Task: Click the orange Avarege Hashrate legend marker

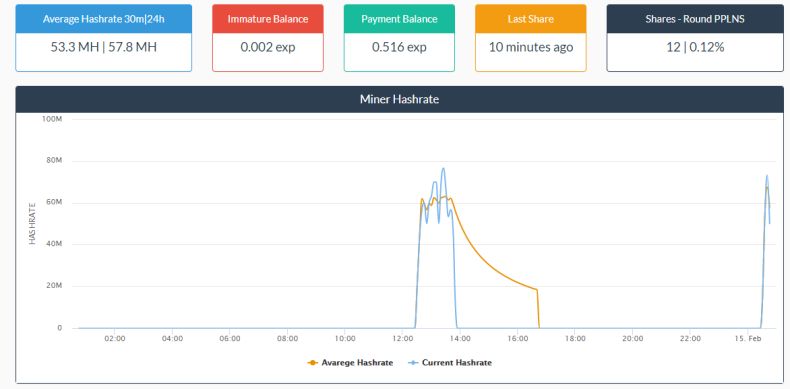Action: coord(312,363)
